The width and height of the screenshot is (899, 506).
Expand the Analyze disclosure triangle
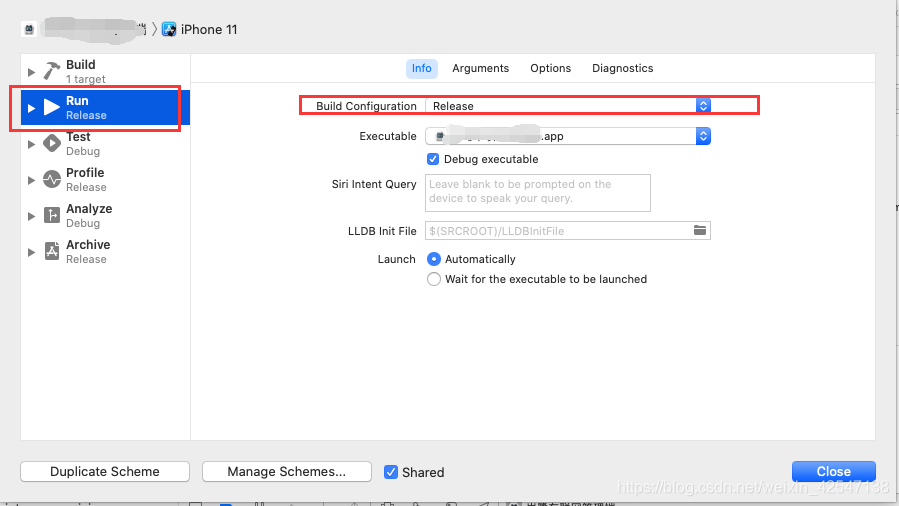pos(32,216)
